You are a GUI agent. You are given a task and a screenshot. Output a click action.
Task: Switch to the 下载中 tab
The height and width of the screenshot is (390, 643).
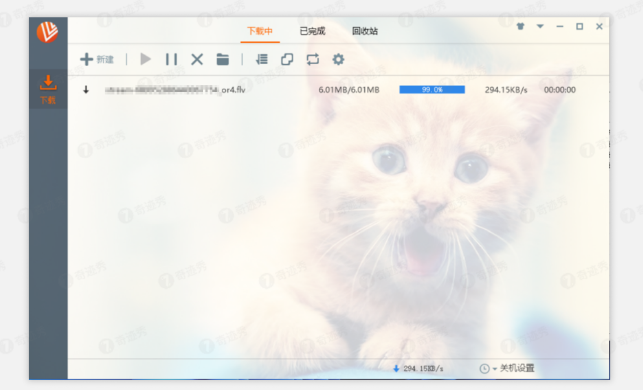(260, 31)
